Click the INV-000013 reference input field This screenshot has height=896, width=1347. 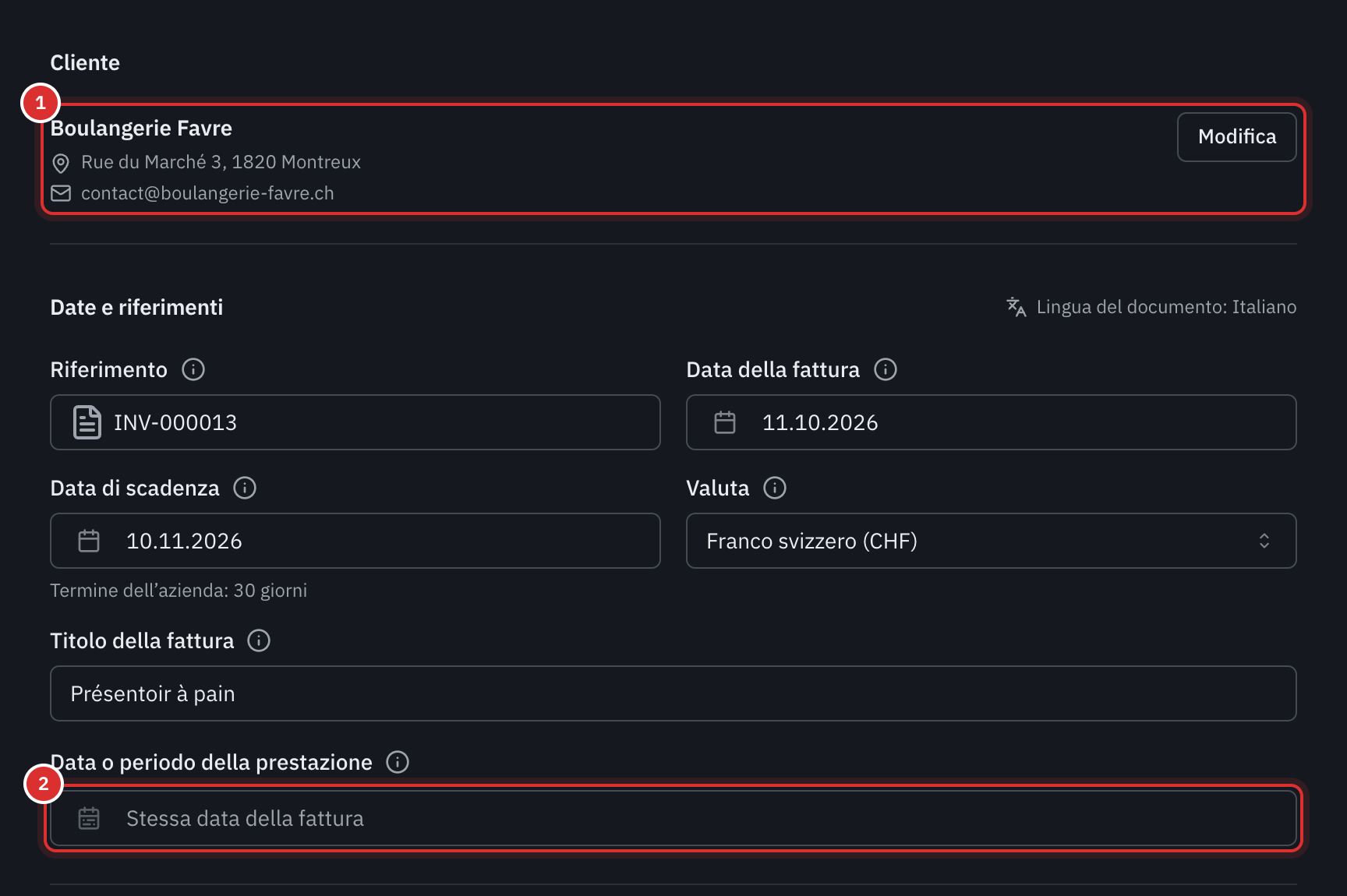(x=355, y=422)
